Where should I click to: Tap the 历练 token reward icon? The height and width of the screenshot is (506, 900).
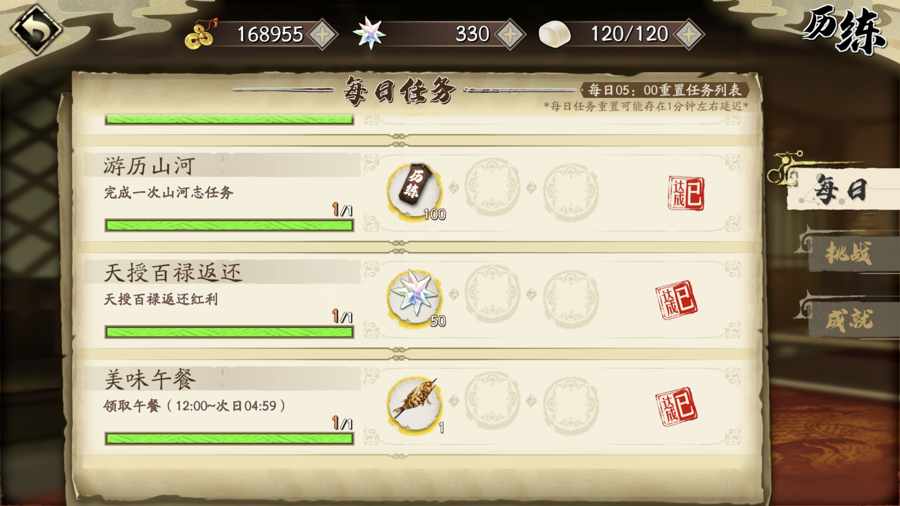(414, 189)
